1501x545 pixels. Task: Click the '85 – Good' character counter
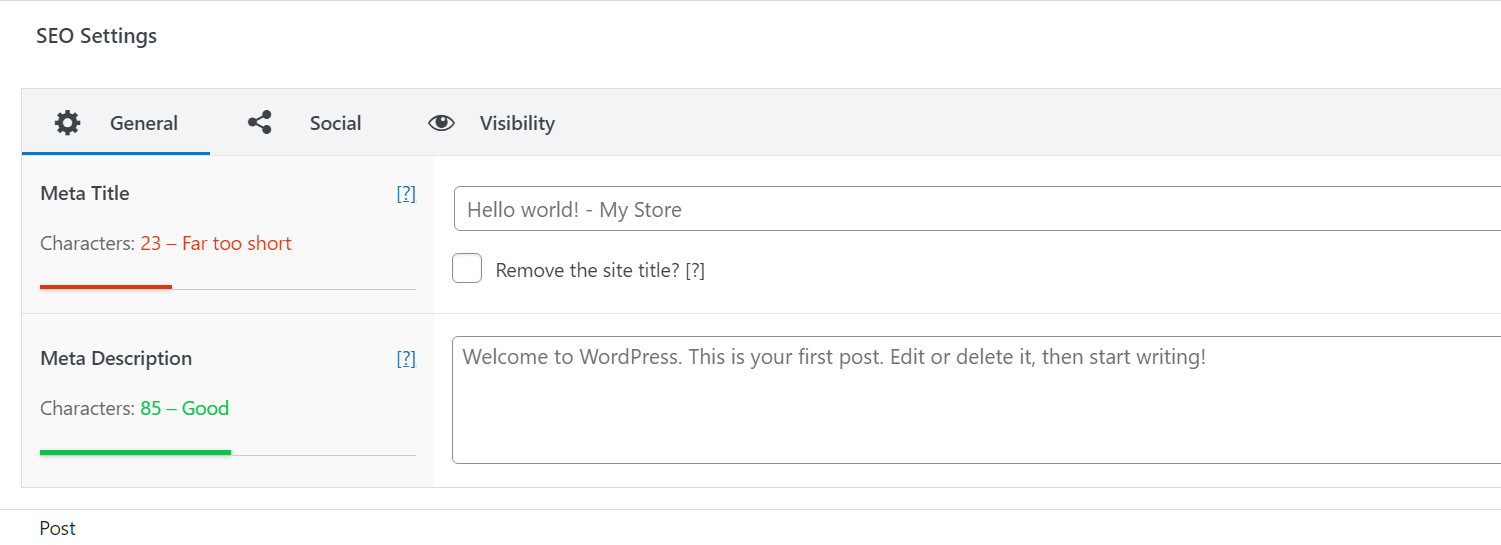click(185, 408)
